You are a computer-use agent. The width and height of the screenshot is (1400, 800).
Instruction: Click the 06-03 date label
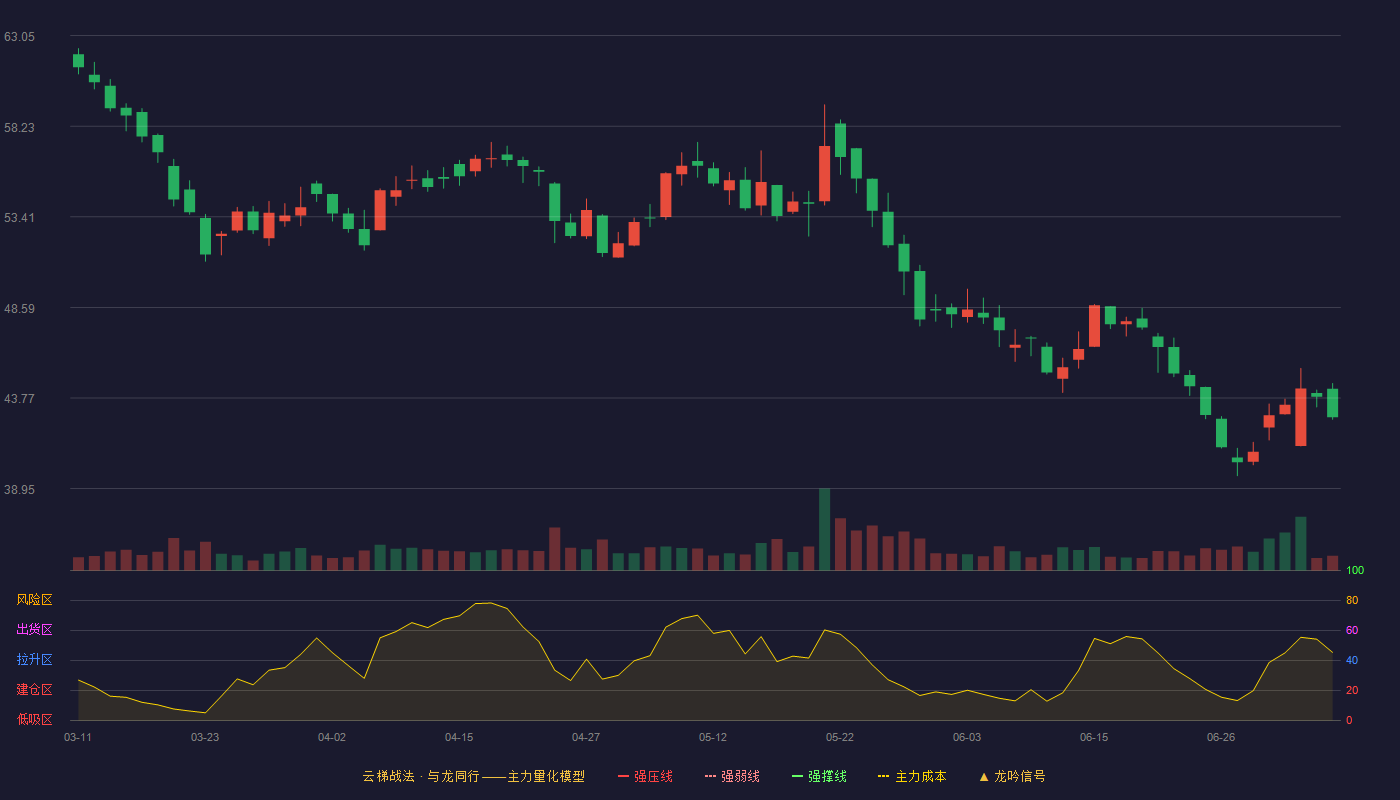click(x=967, y=737)
